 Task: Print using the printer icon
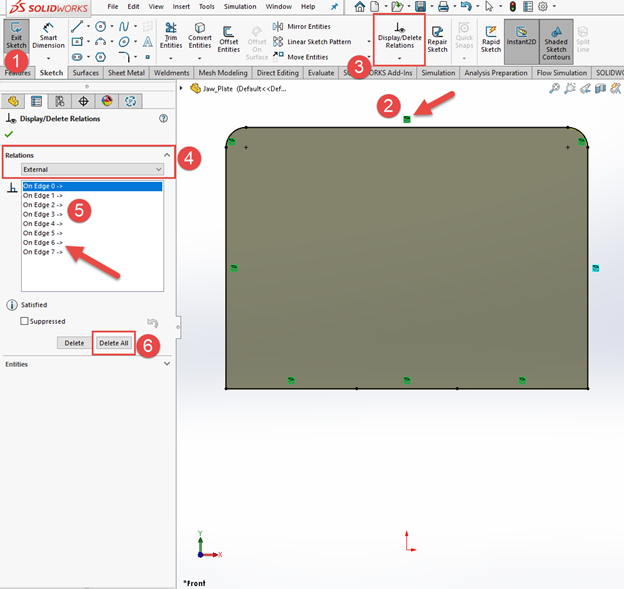pos(443,6)
